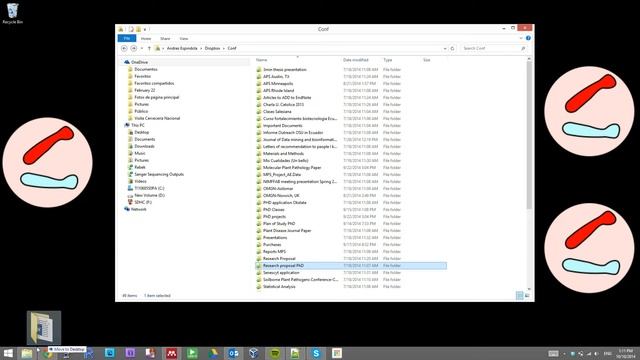
Task: Select Presentations folder
Action: 275,238
